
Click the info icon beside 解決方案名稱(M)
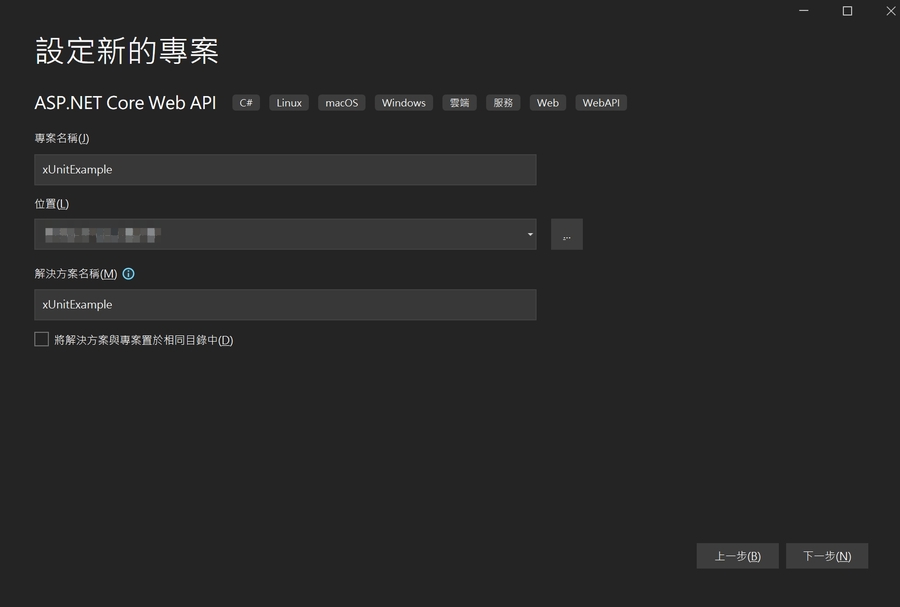tap(128, 272)
